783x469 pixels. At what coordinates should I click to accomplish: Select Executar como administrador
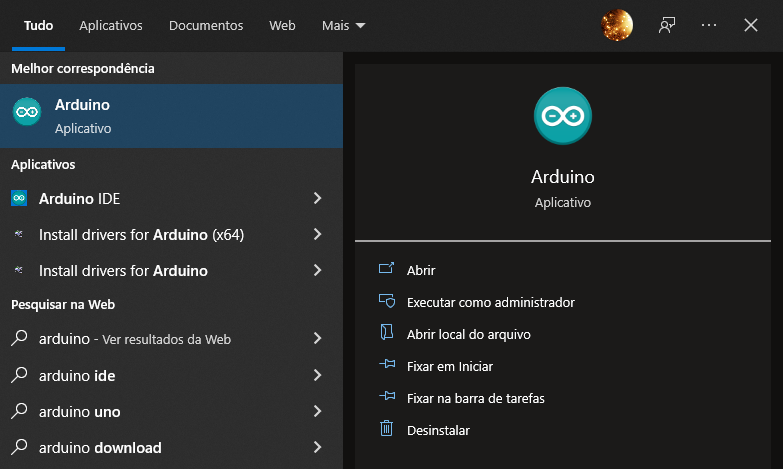click(491, 302)
